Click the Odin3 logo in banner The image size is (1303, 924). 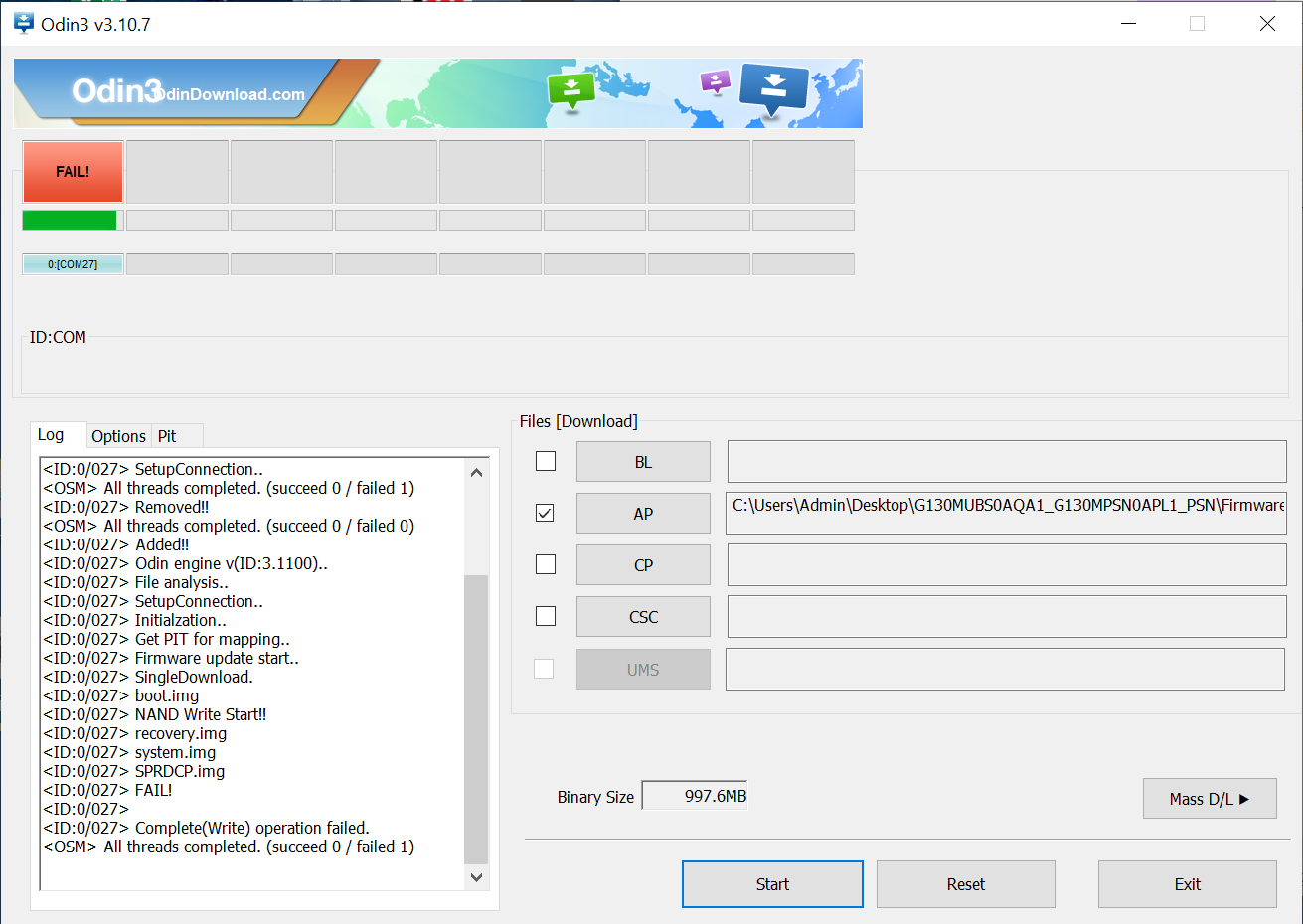pos(116,91)
